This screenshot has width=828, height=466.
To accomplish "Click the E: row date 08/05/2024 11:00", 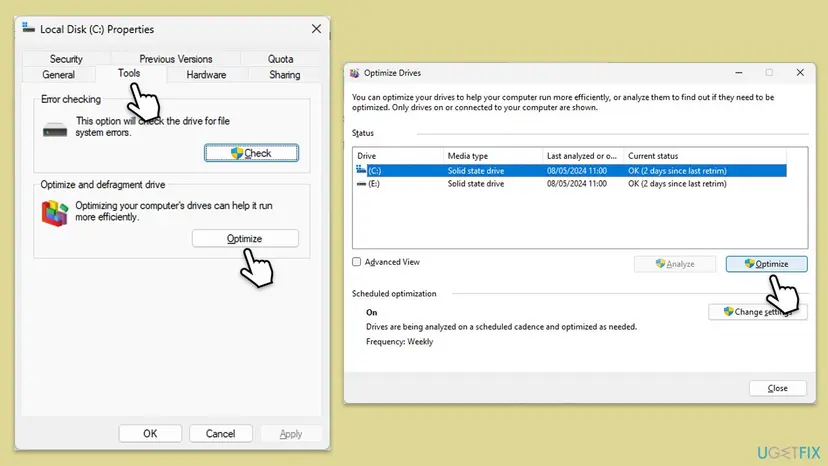I will [x=577, y=184].
